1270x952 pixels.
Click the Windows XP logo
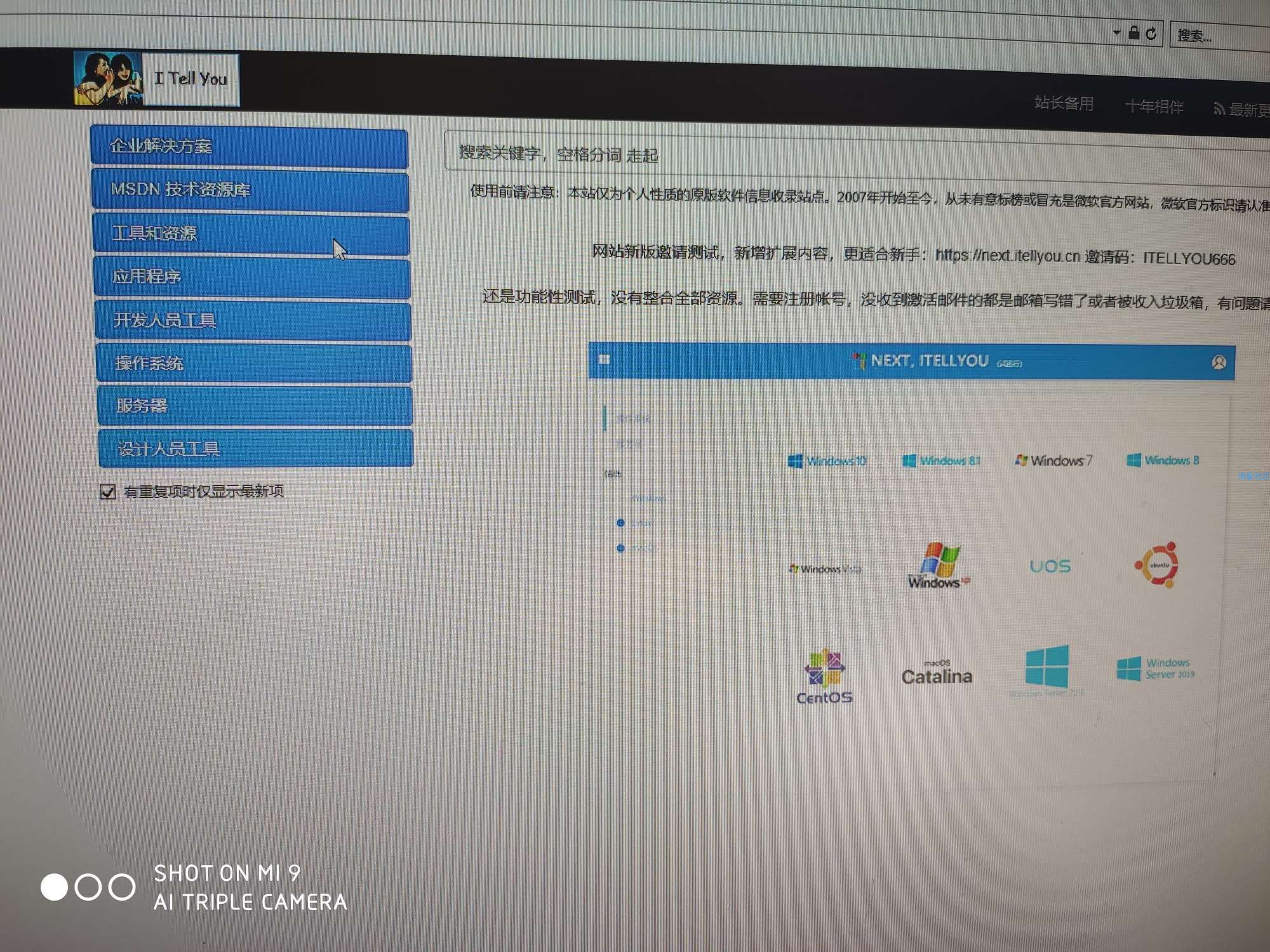pos(939,565)
